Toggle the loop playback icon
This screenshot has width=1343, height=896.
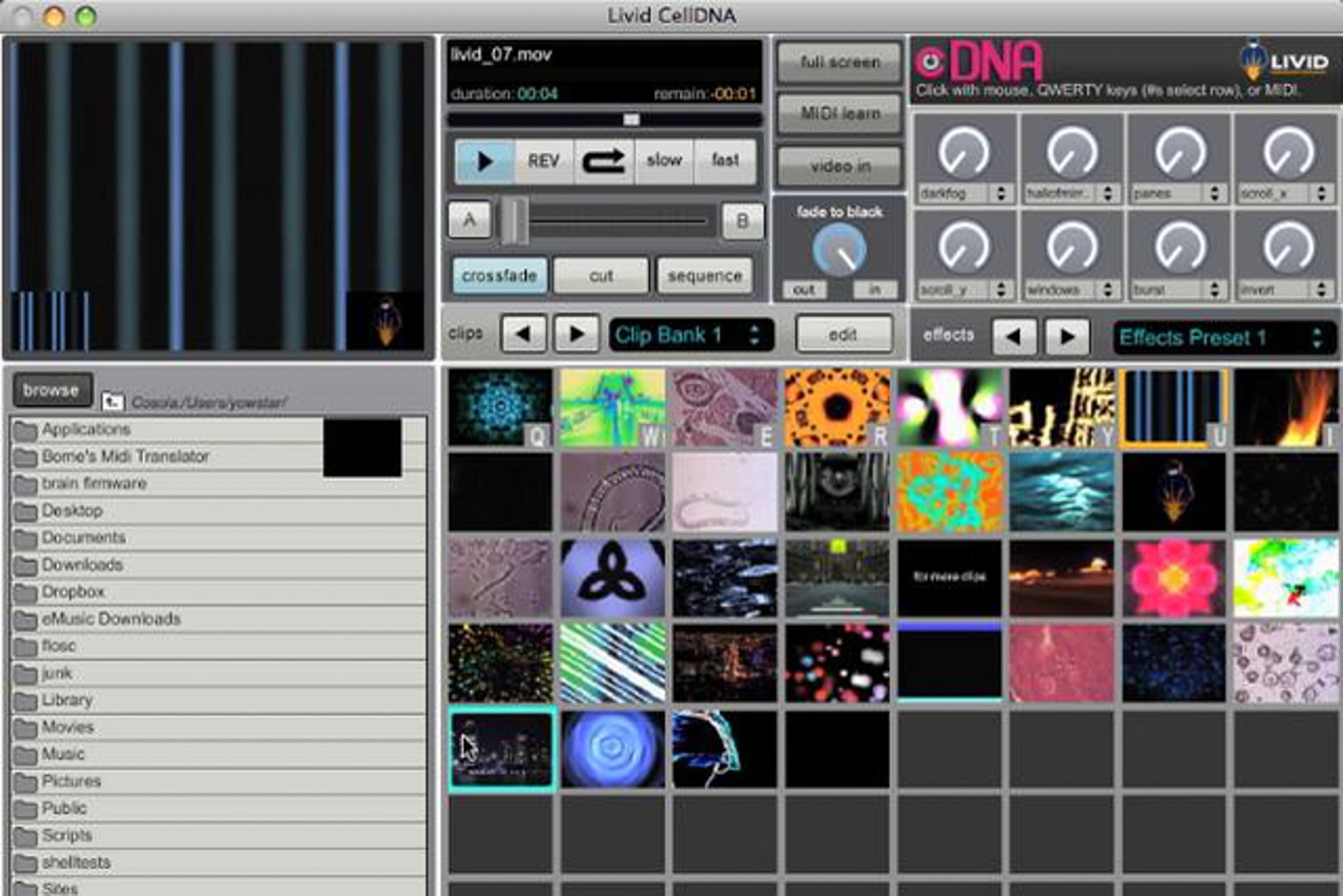click(603, 161)
